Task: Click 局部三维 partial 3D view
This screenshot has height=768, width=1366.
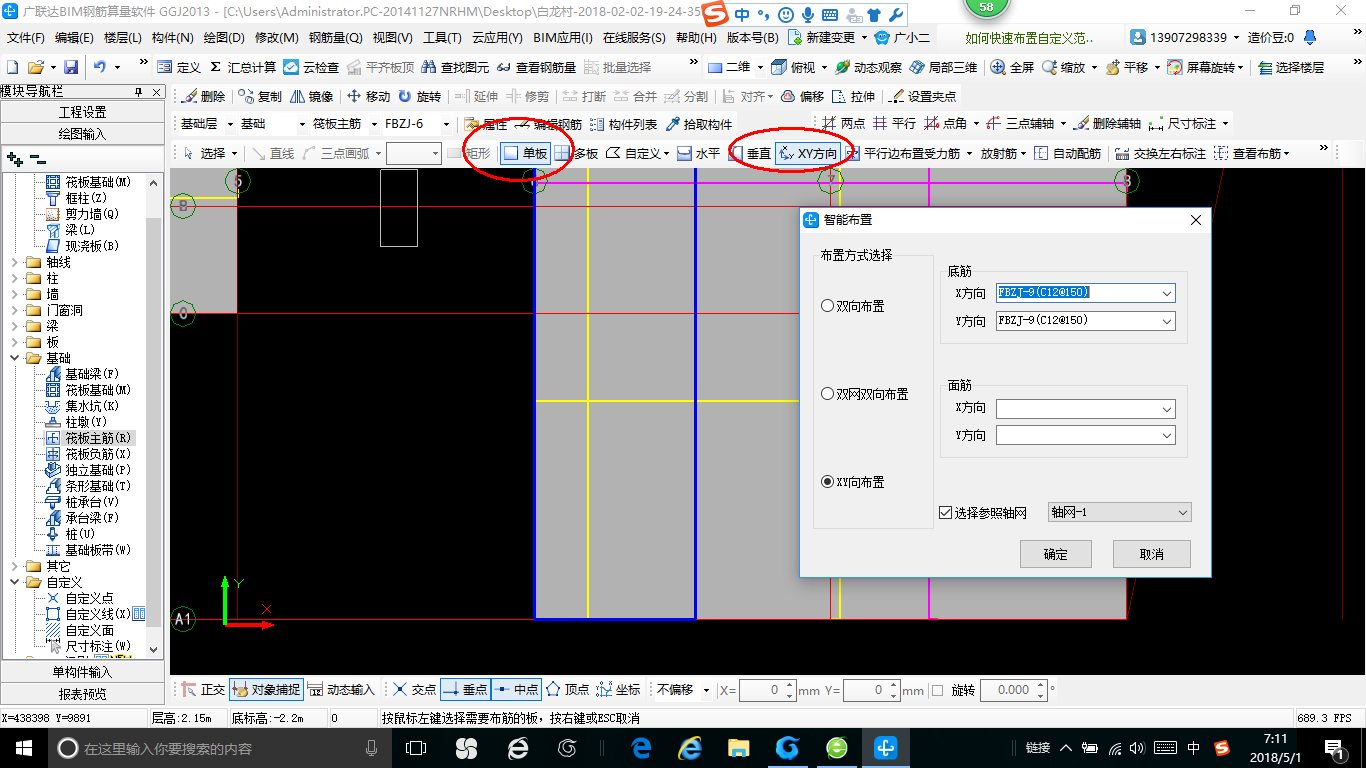Action: [943, 67]
